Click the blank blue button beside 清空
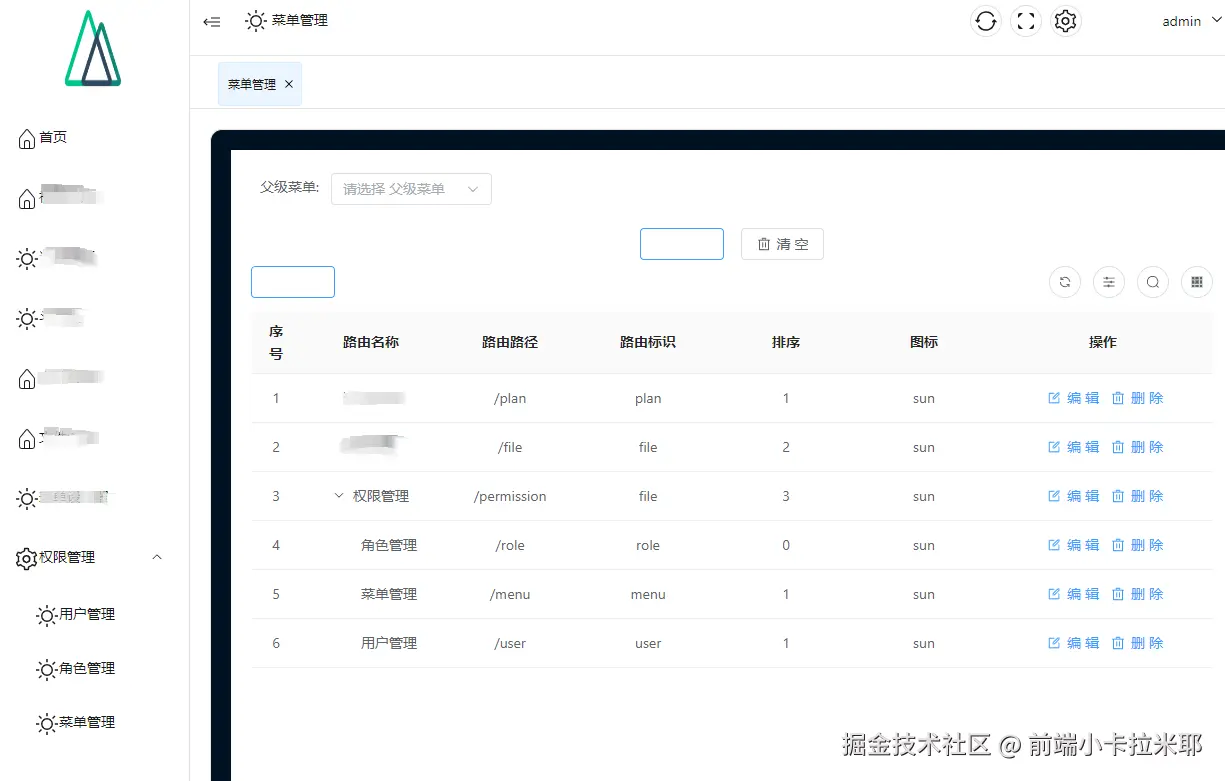Screen dimensions: 1225x781 click(x=682, y=244)
